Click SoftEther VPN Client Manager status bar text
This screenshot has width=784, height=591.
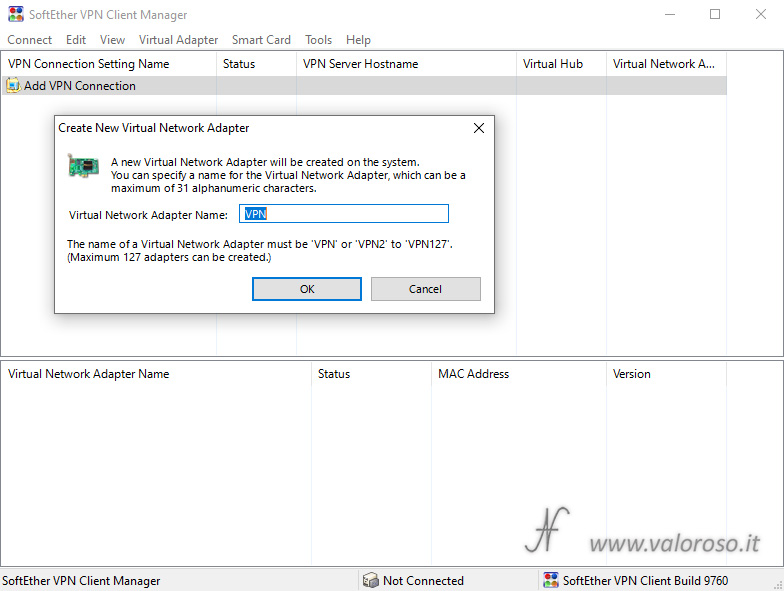click(x=82, y=580)
